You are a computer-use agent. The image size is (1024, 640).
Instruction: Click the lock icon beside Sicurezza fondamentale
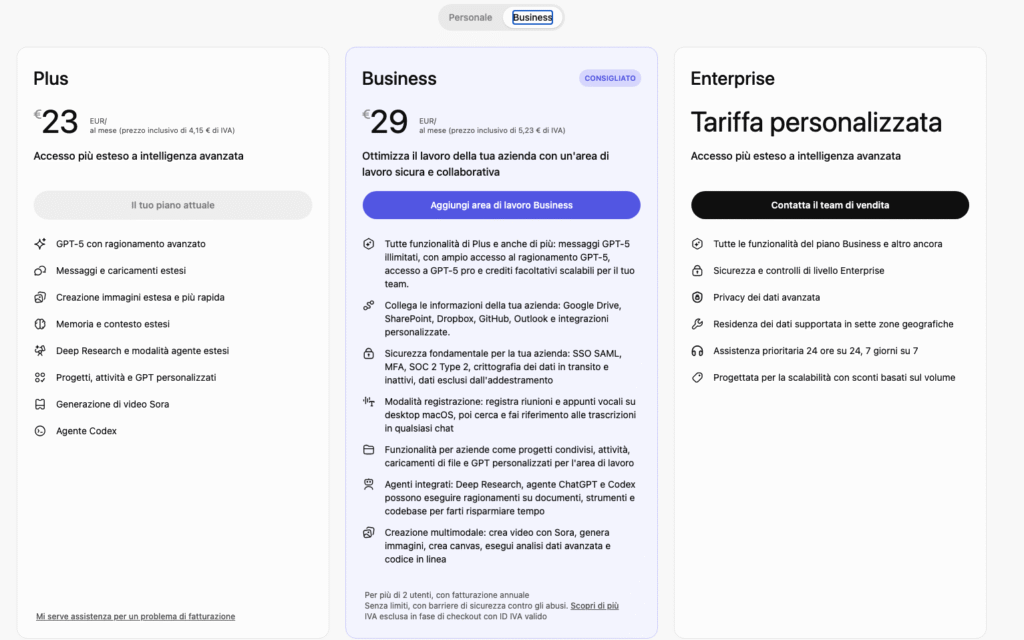(x=369, y=354)
